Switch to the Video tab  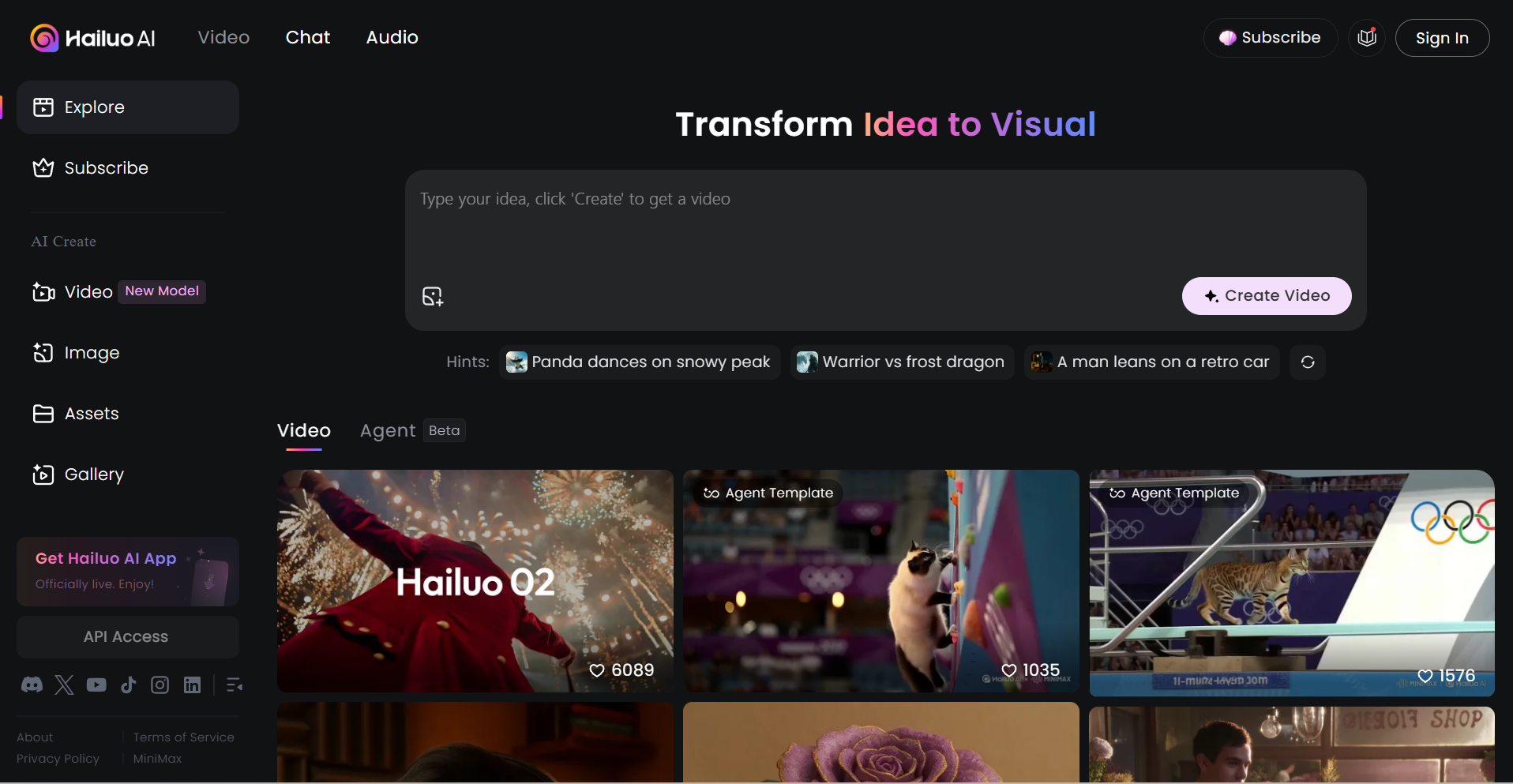[304, 431]
